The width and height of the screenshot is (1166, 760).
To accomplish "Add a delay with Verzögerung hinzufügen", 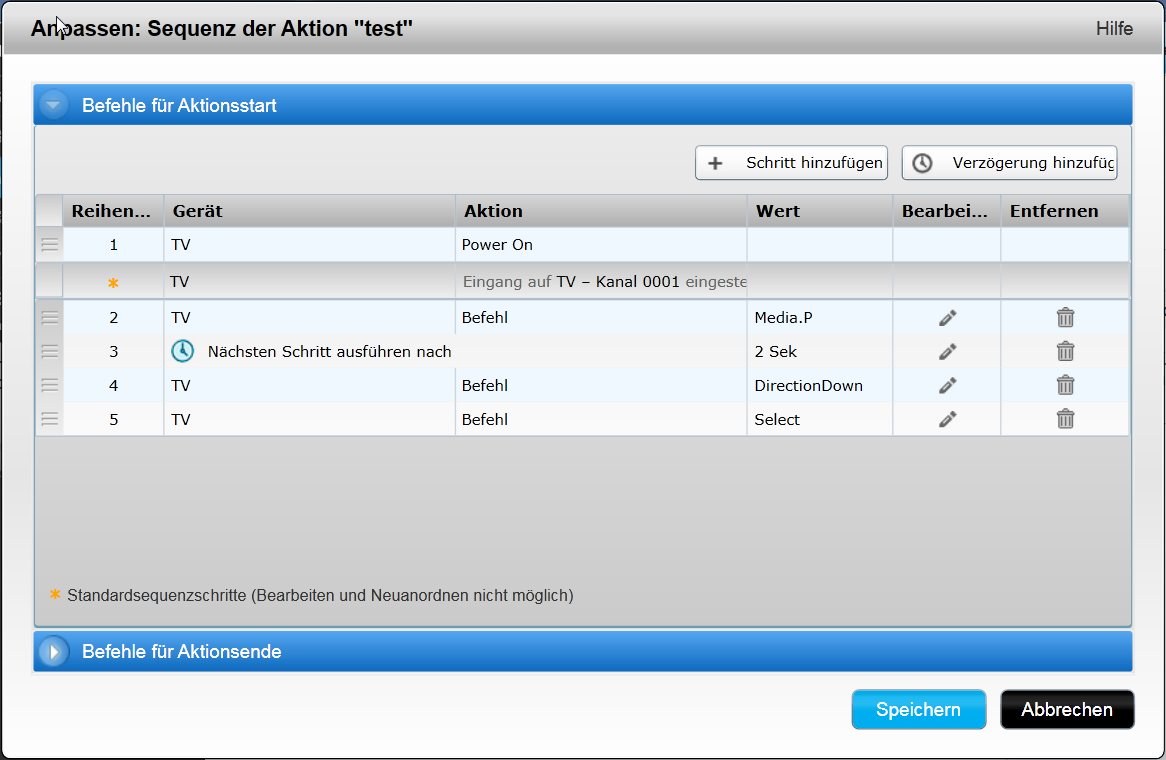I will pyautogui.click(x=1009, y=163).
